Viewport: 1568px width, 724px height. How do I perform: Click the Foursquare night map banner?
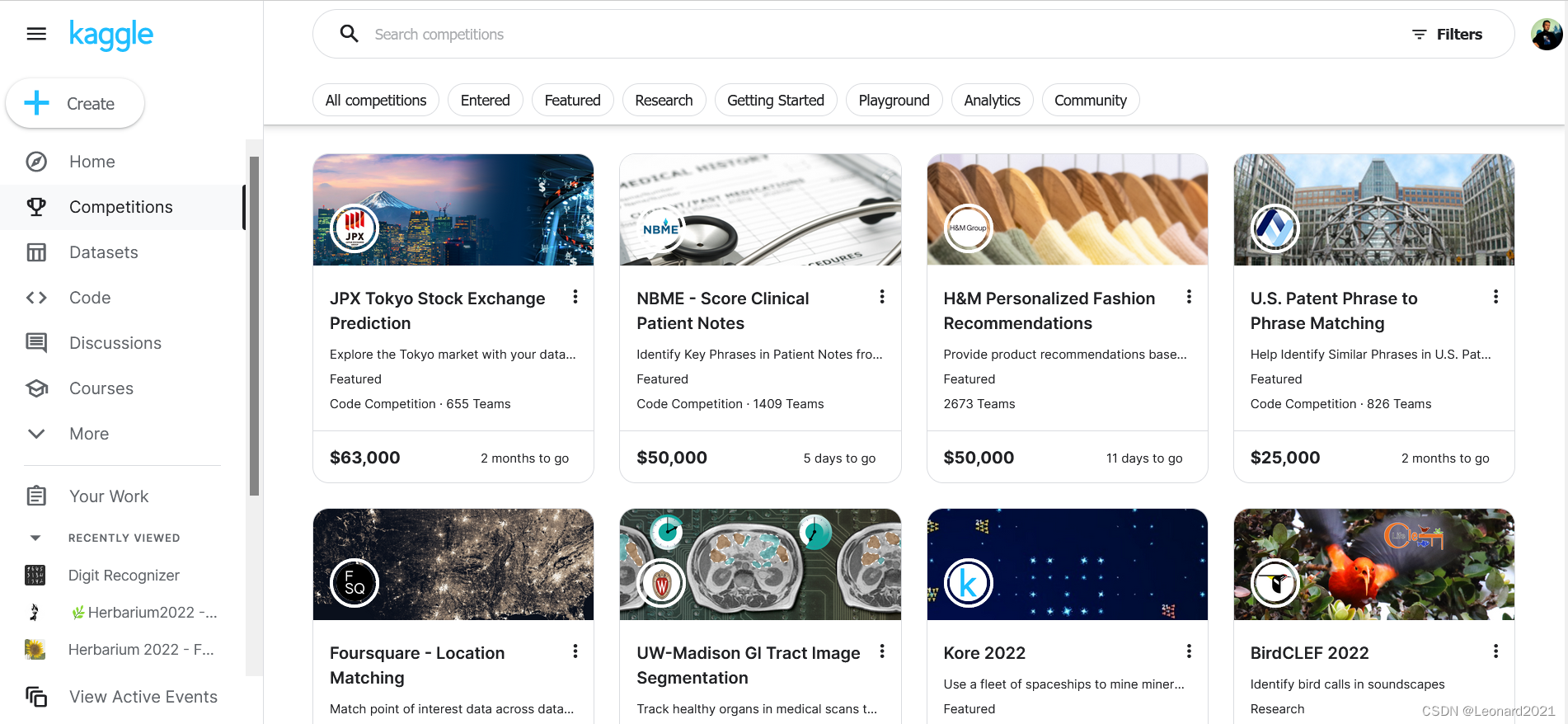[453, 564]
